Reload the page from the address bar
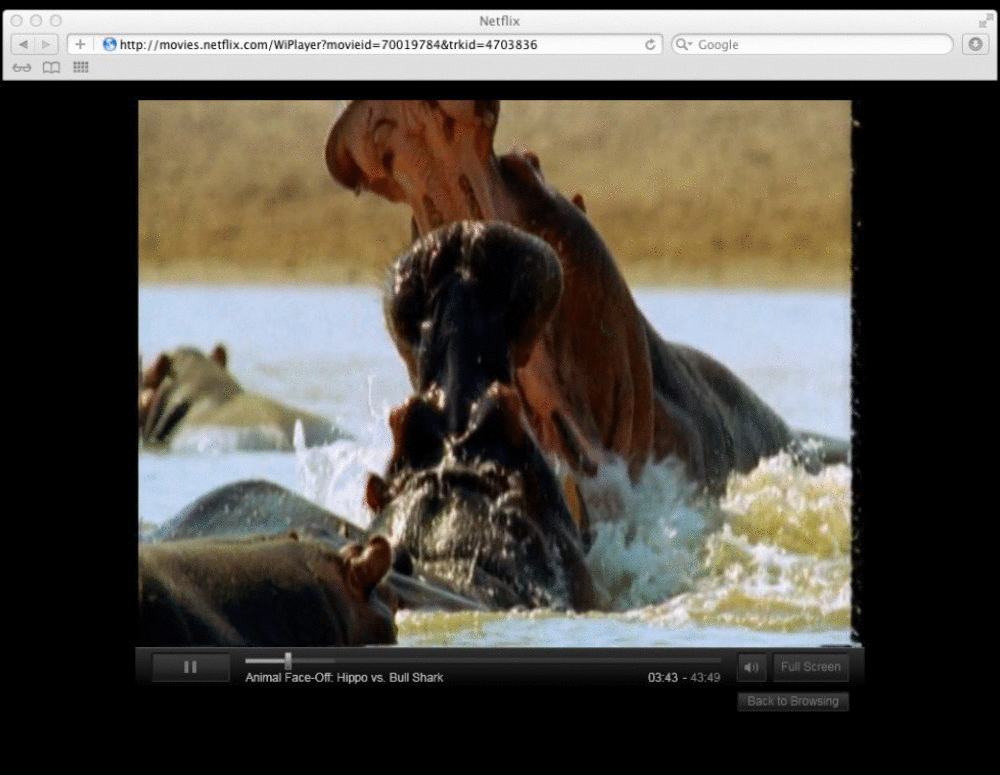The image size is (1000, 775). pos(650,44)
